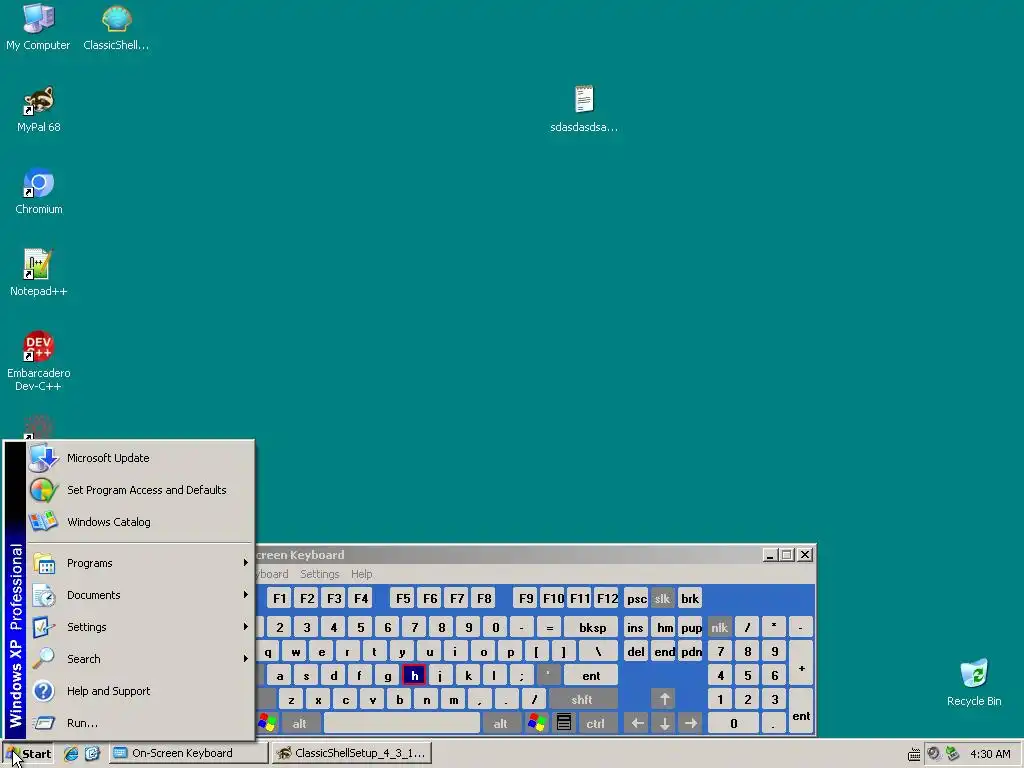Screen dimensions: 1024x768
Task: Click the del key
Action: tap(635, 652)
